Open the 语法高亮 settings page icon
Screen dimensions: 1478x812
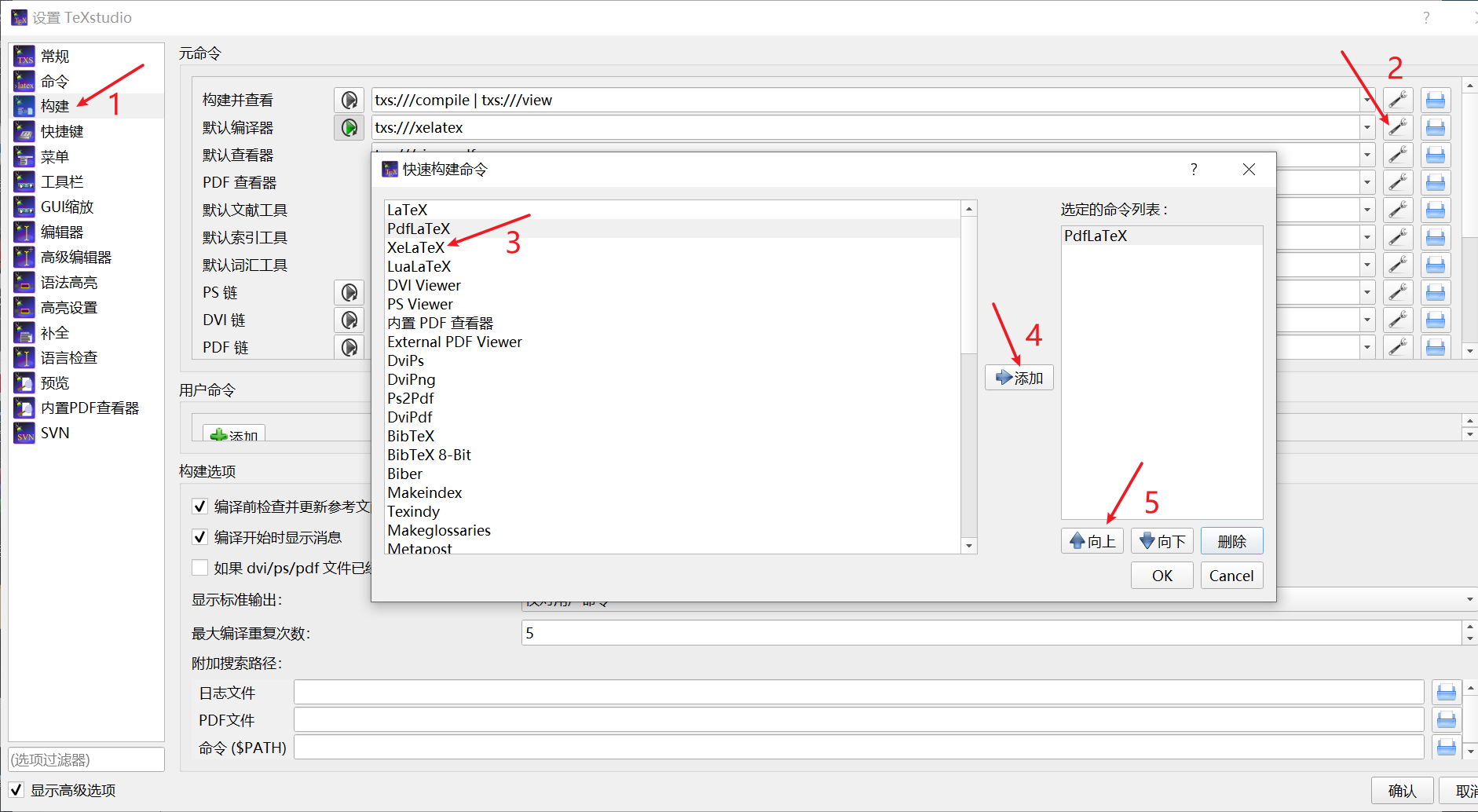[x=24, y=282]
